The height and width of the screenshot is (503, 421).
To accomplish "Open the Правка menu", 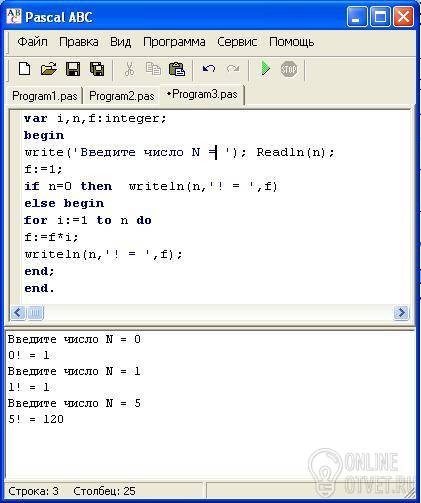I will (79, 42).
